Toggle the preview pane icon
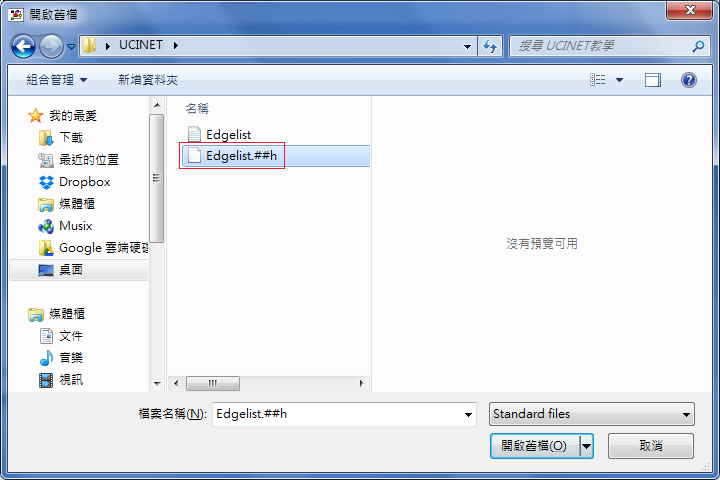The image size is (720, 480). coord(652,80)
